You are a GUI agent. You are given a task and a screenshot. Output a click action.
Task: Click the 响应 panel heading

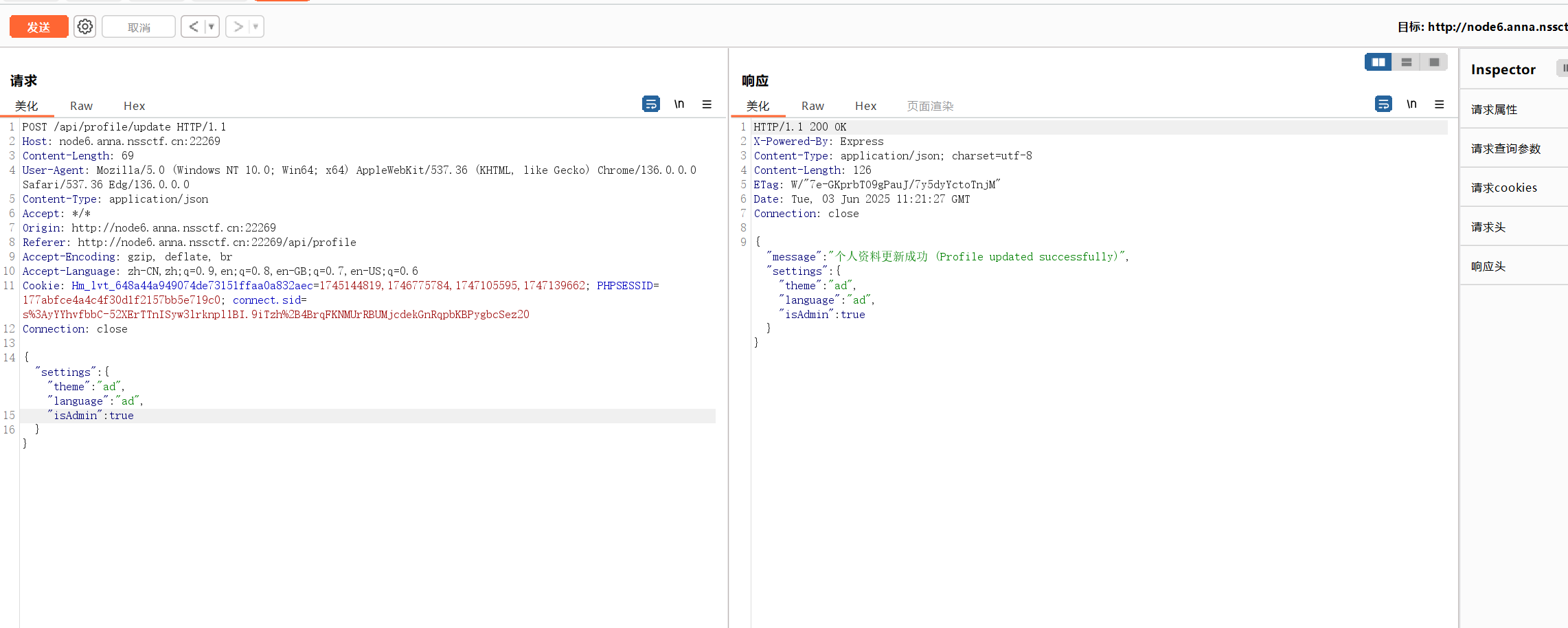click(755, 80)
